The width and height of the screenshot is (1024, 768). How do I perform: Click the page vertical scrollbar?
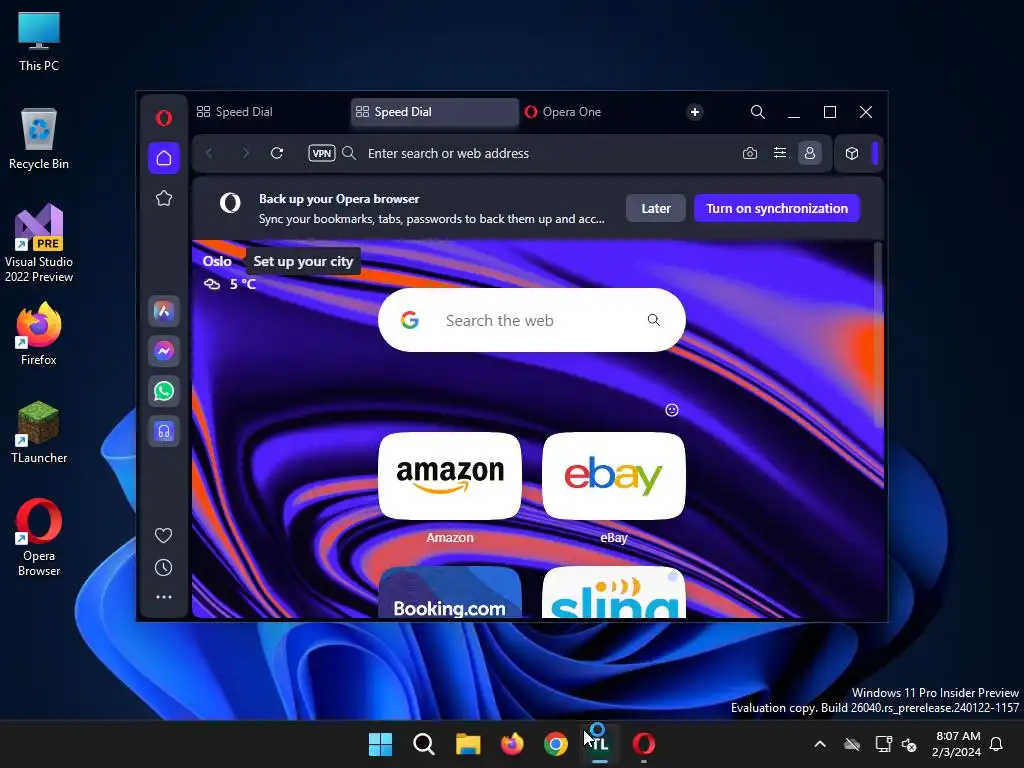[x=878, y=334]
